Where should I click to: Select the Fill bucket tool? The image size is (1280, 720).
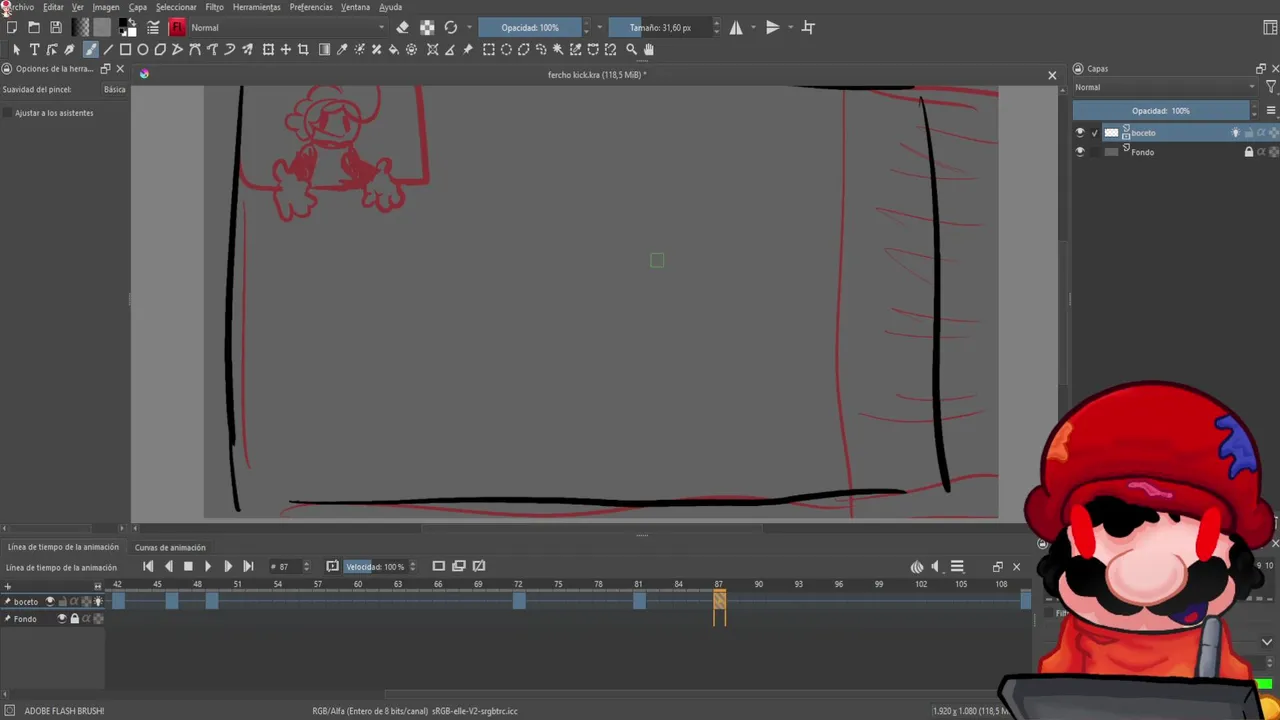394,49
